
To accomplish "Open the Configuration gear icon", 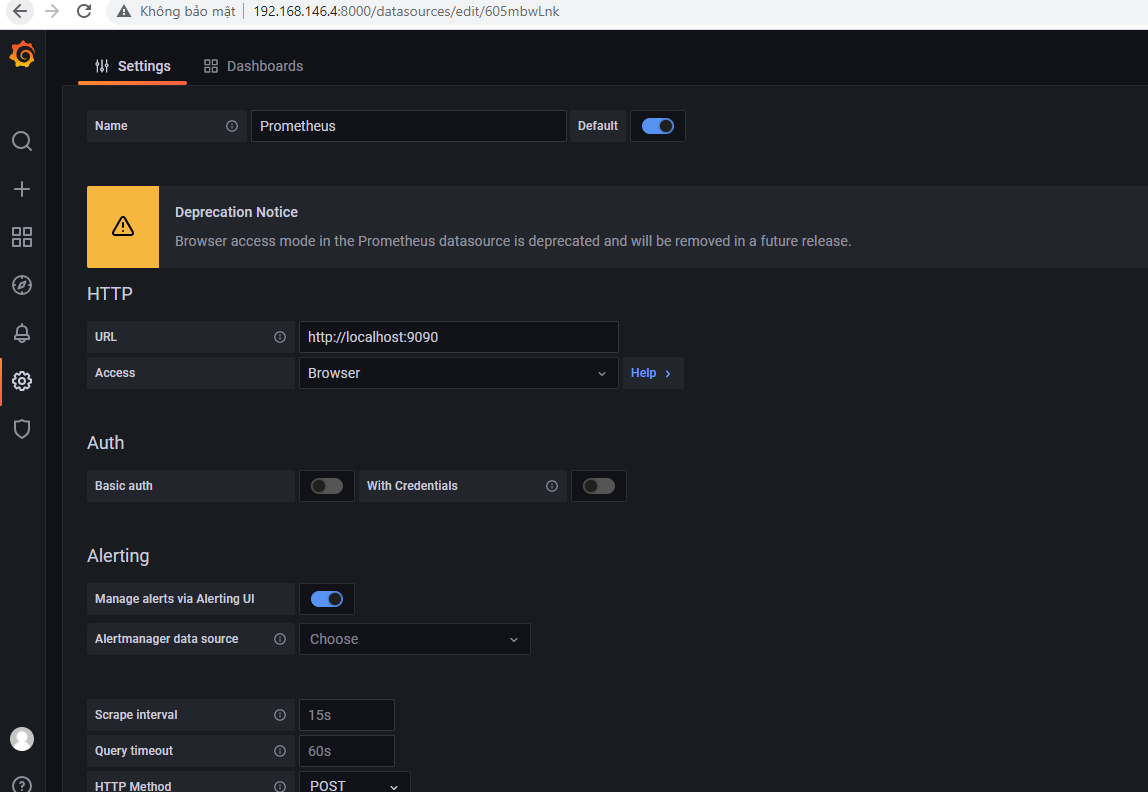I will pos(22,381).
